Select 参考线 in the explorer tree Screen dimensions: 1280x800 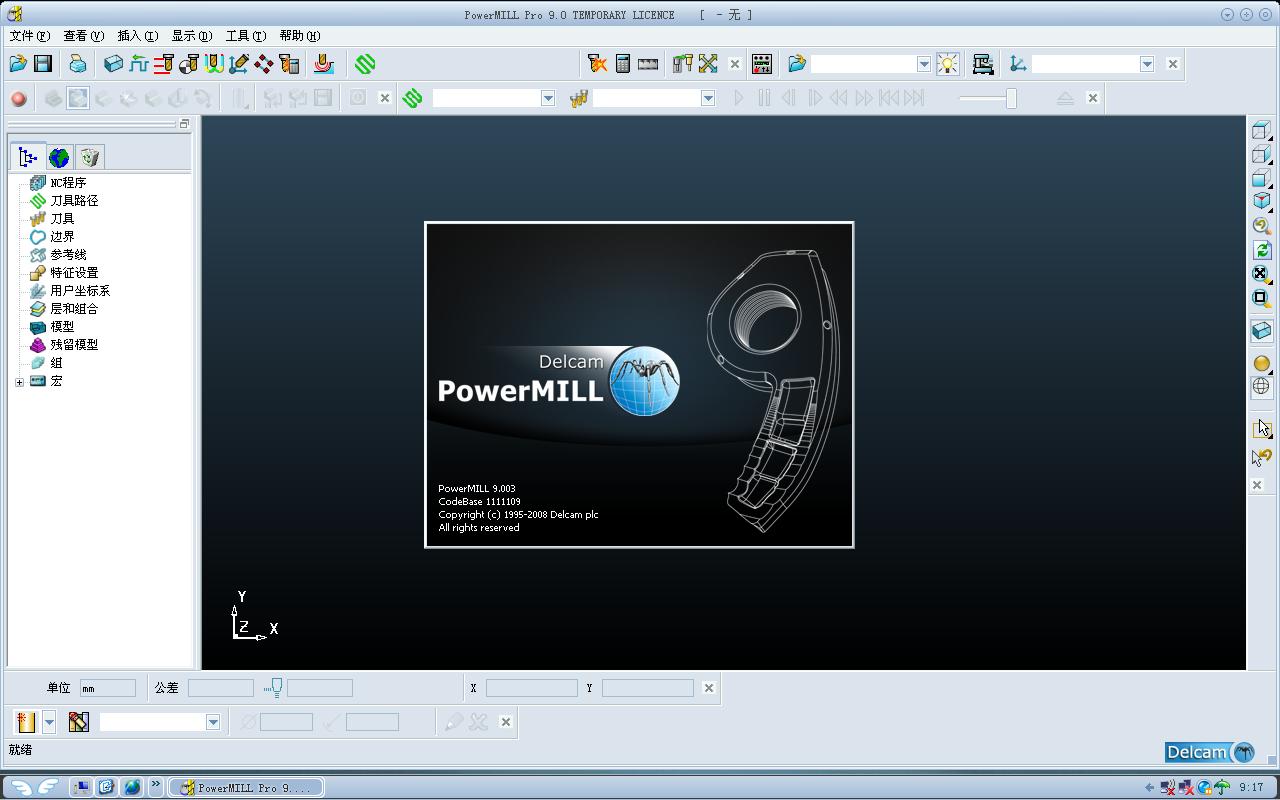[68, 255]
